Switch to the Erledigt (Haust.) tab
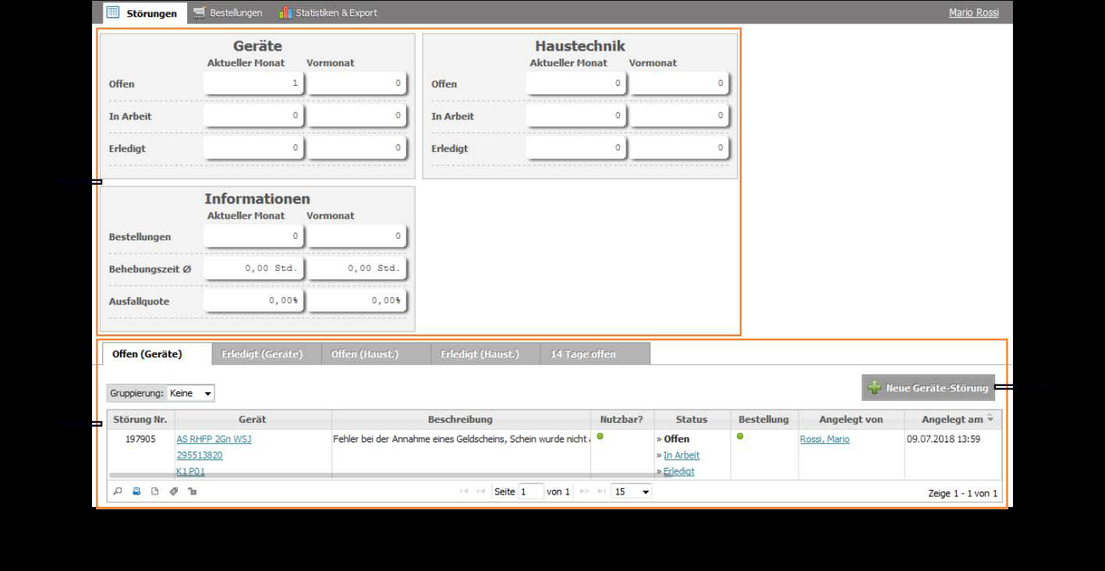Image resolution: width=1105 pixels, height=571 pixels. (x=486, y=354)
